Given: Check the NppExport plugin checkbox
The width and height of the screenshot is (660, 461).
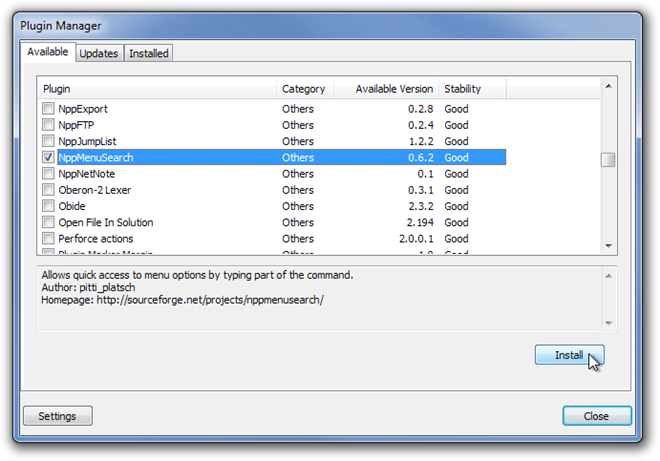Looking at the screenshot, I should click(x=48, y=109).
